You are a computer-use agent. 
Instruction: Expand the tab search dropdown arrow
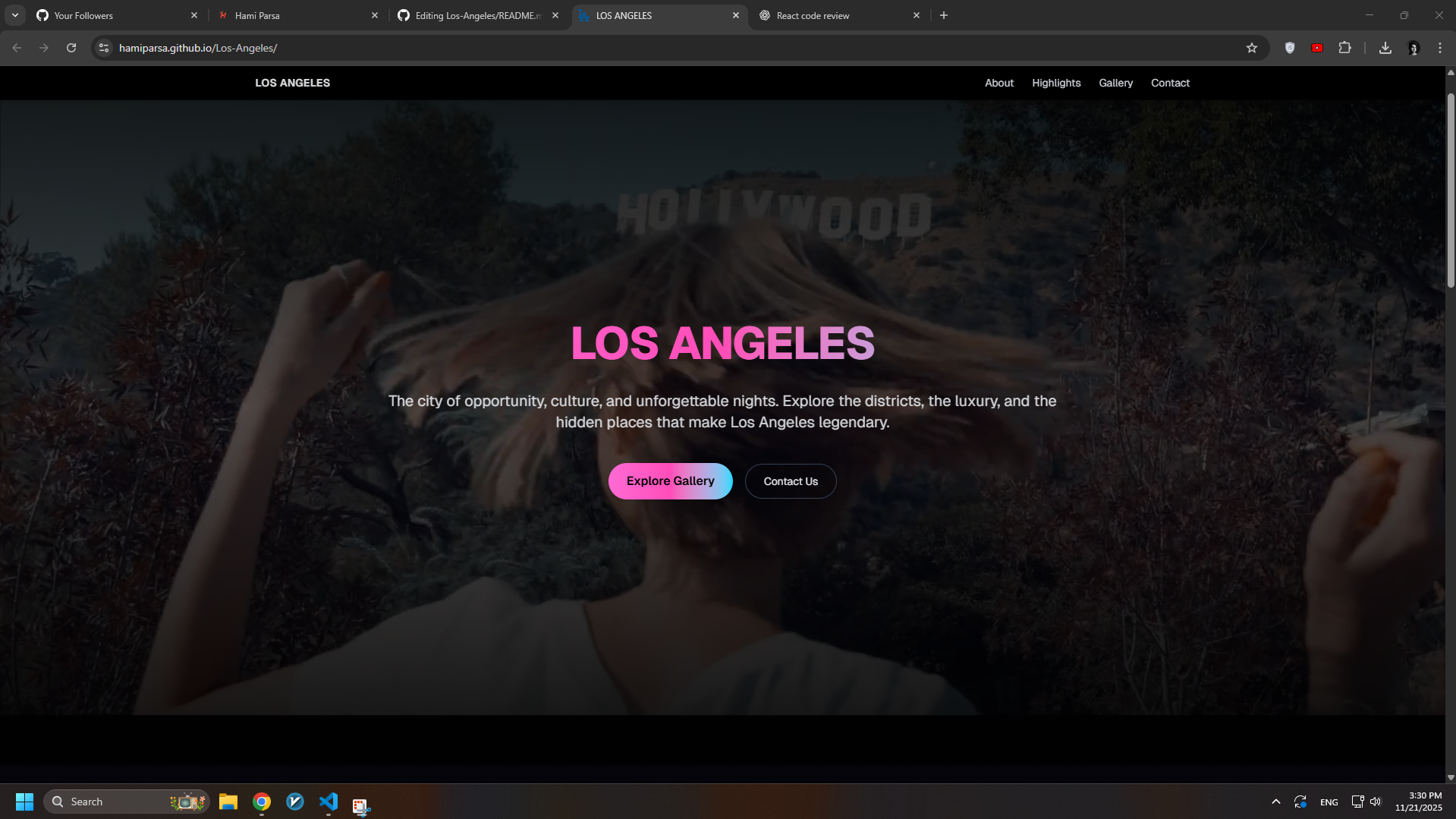pyautogui.click(x=15, y=15)
